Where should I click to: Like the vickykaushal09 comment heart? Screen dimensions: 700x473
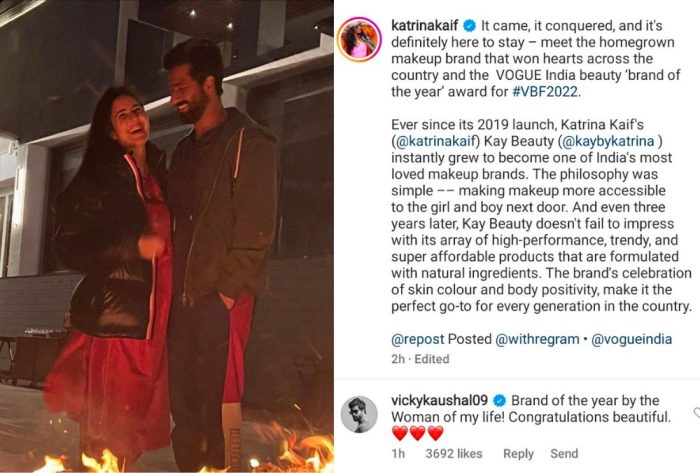coord(696,413)
